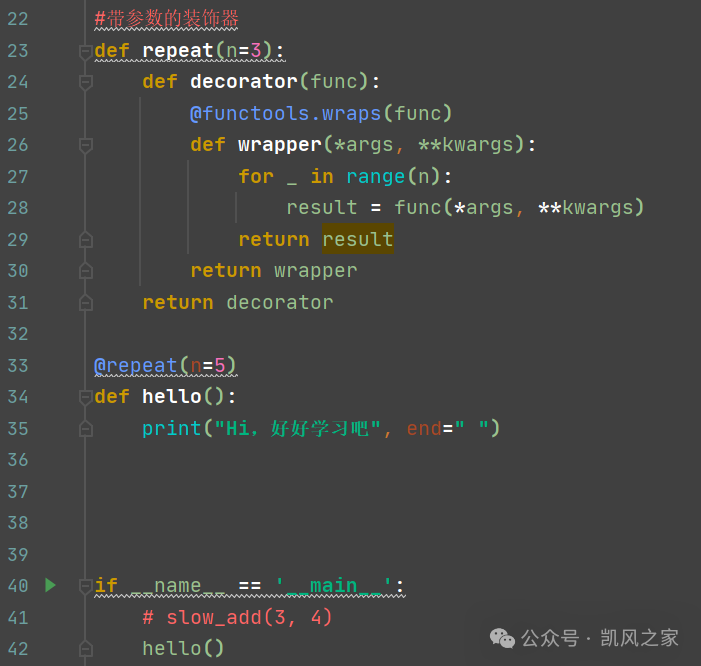Collapse the if __name__ block fold
The height and width of the screenshot is (666, 701).
tap(85, 586)
